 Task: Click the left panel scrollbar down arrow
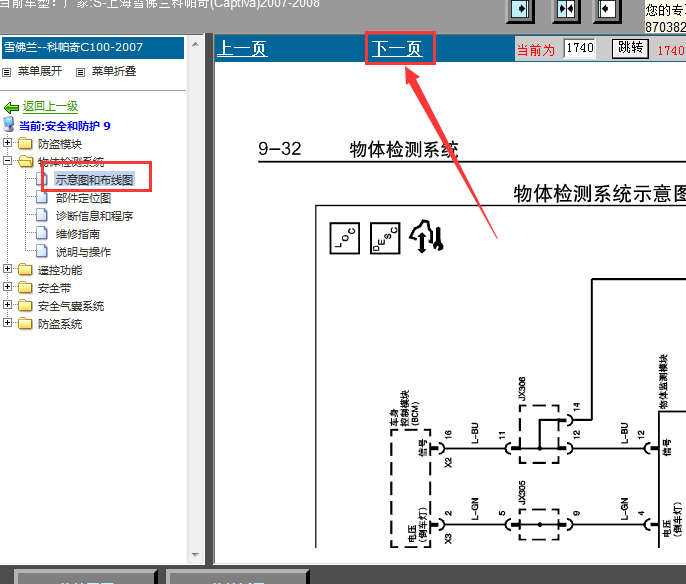pos(196,555)
